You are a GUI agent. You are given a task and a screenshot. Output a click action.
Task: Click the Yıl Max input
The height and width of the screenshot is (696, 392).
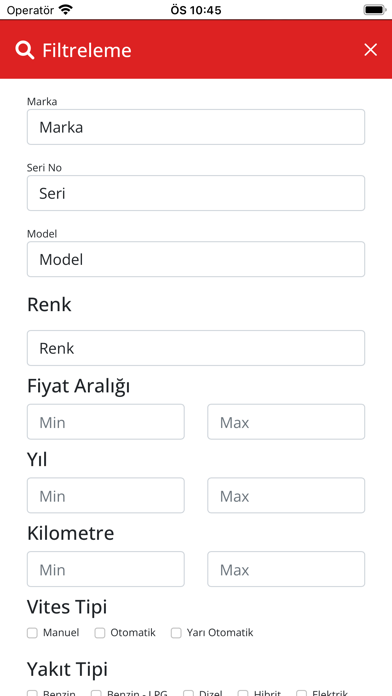point(286,495)
